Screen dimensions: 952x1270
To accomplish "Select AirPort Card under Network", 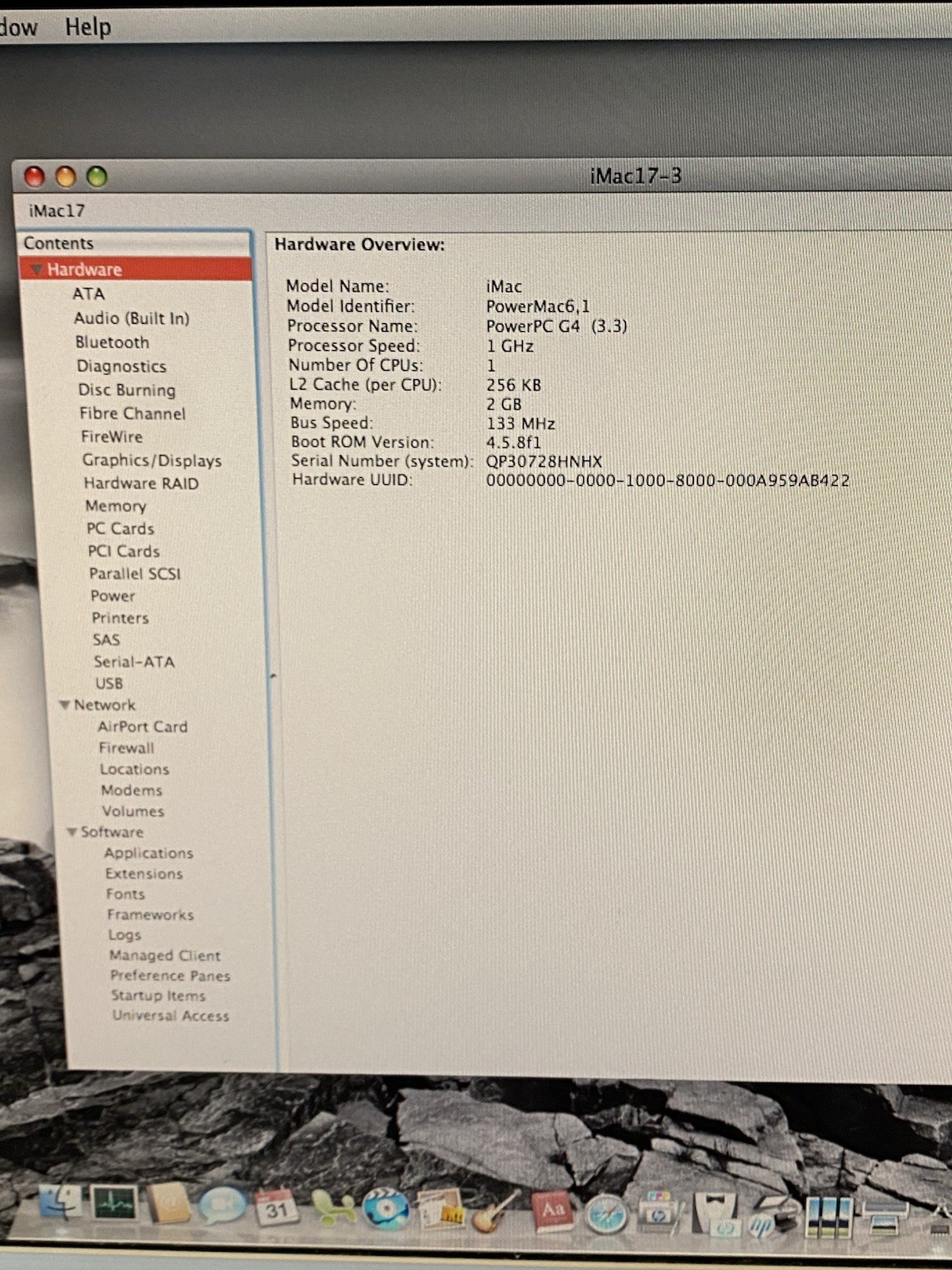I will [x=143, y=726].
